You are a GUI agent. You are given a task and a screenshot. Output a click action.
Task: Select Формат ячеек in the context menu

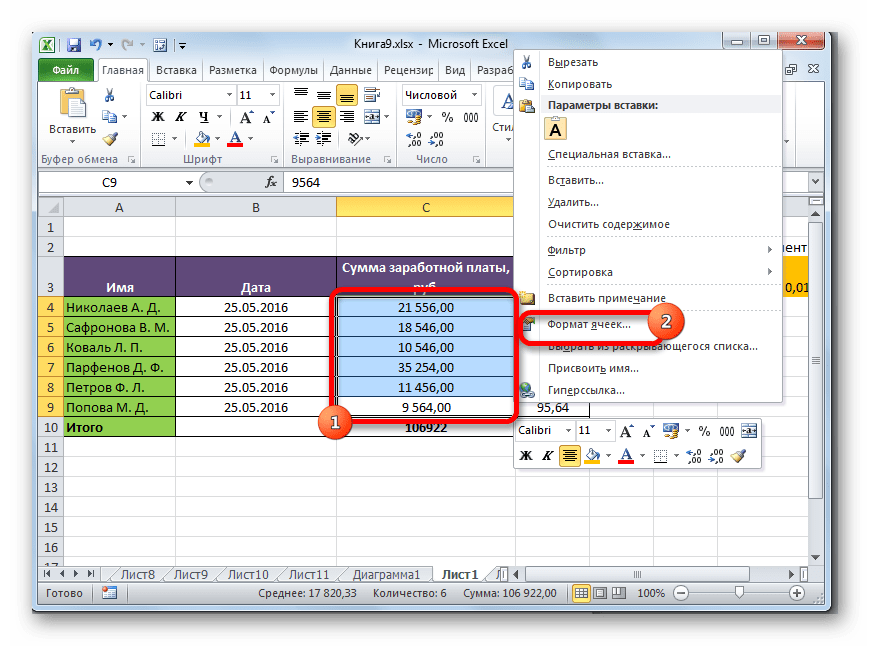589,325
